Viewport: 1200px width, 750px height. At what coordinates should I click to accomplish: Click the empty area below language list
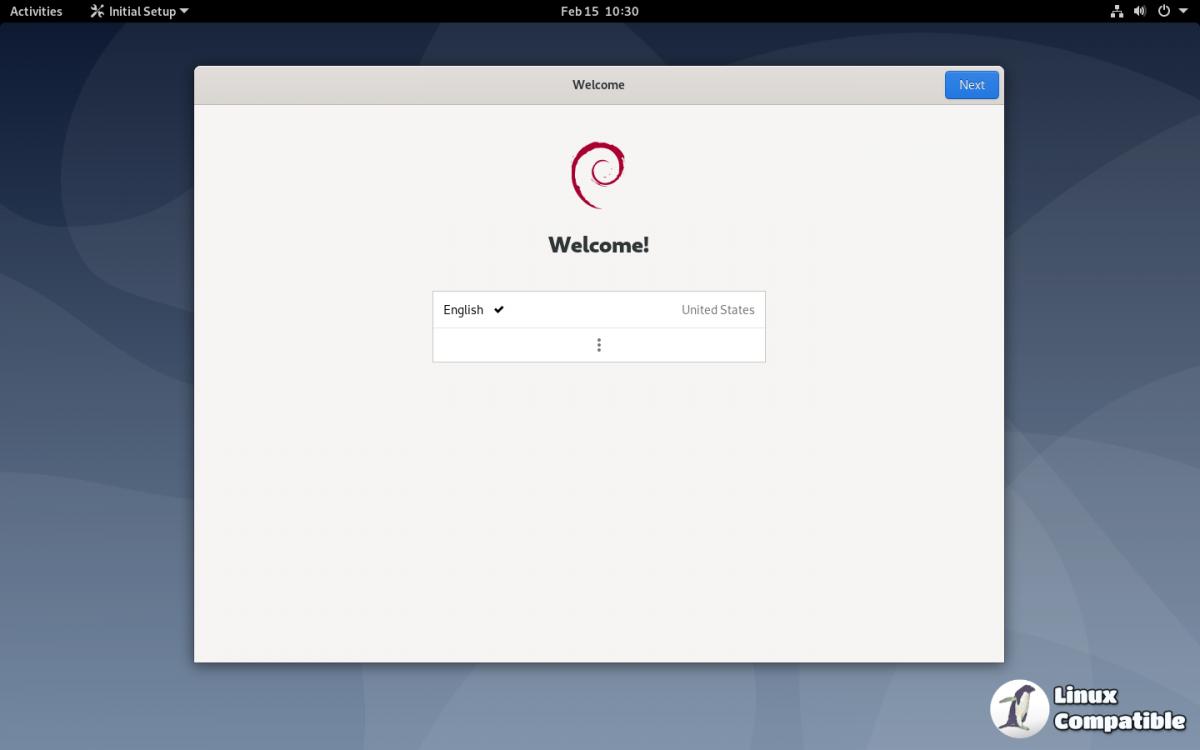click(x=598, y=500)
